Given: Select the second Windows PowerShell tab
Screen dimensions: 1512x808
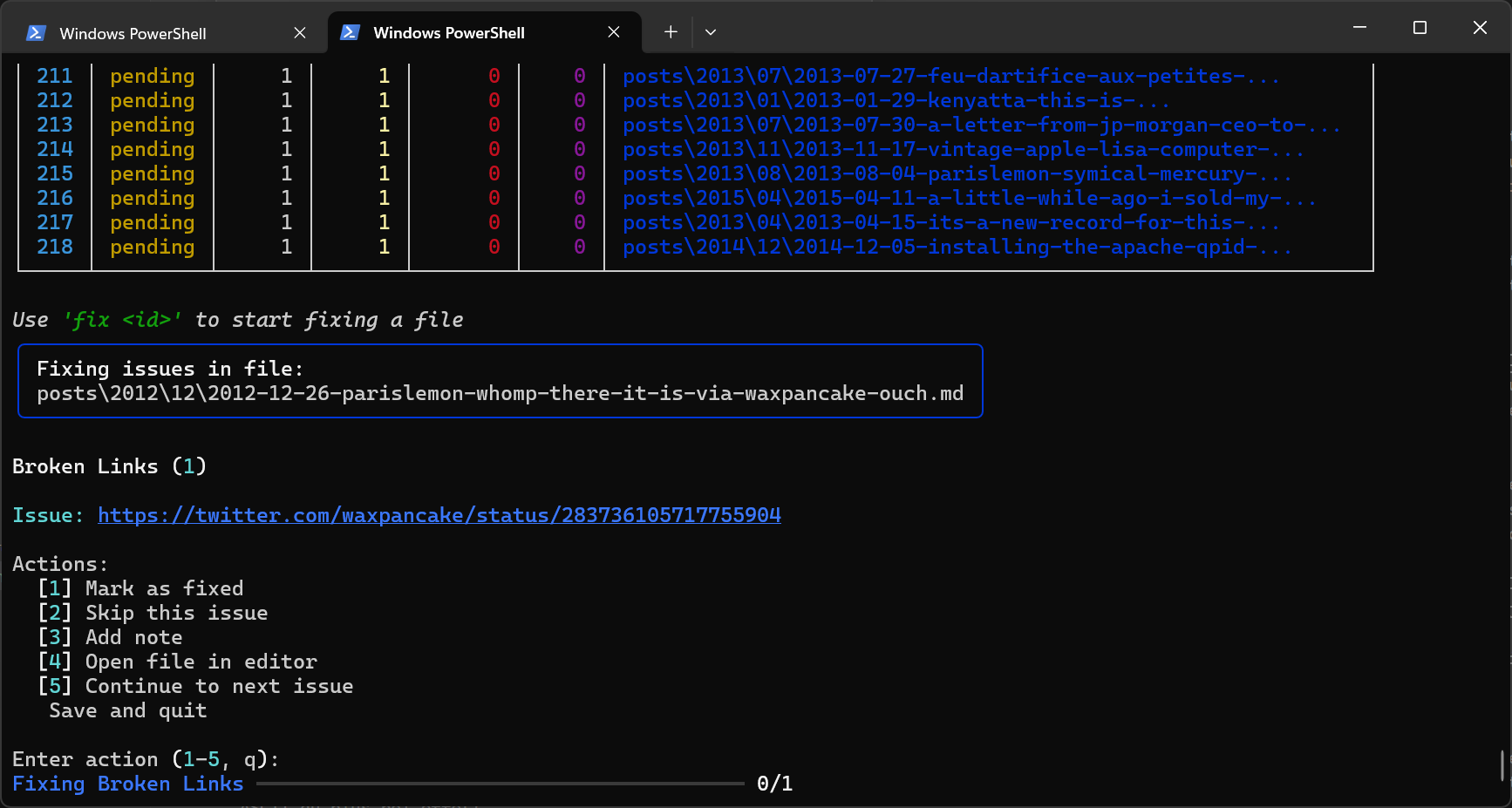Looking at the screenshot, I should click(x=449, y=32).
